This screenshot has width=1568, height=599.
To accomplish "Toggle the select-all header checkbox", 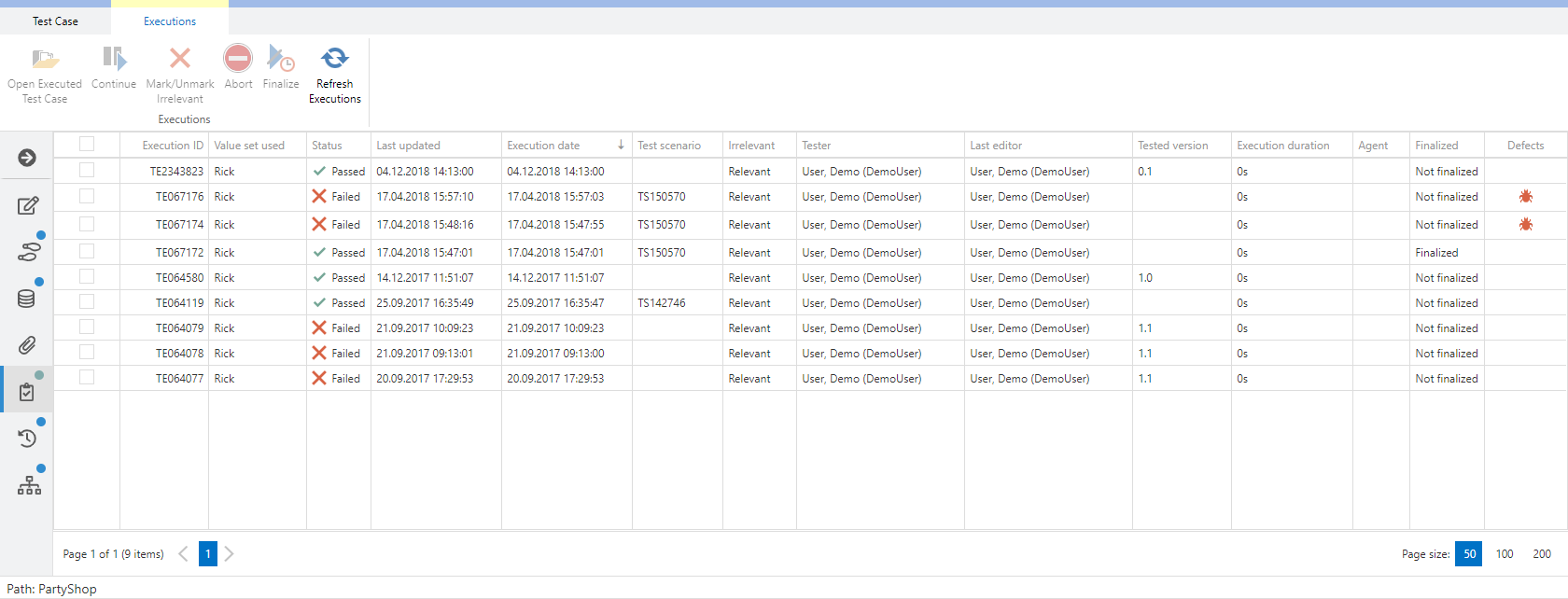I will coord(87,144).
